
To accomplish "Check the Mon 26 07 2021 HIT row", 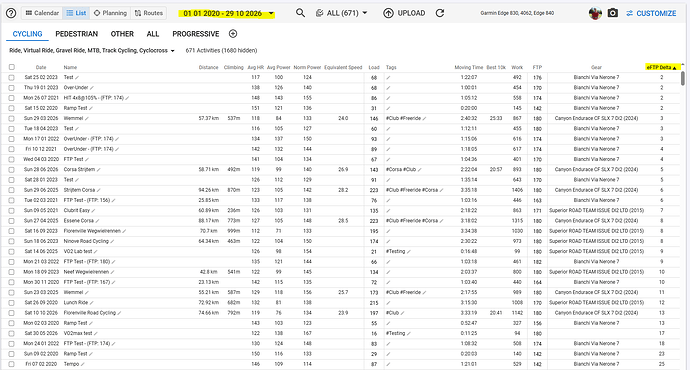I will pos(12,98).
